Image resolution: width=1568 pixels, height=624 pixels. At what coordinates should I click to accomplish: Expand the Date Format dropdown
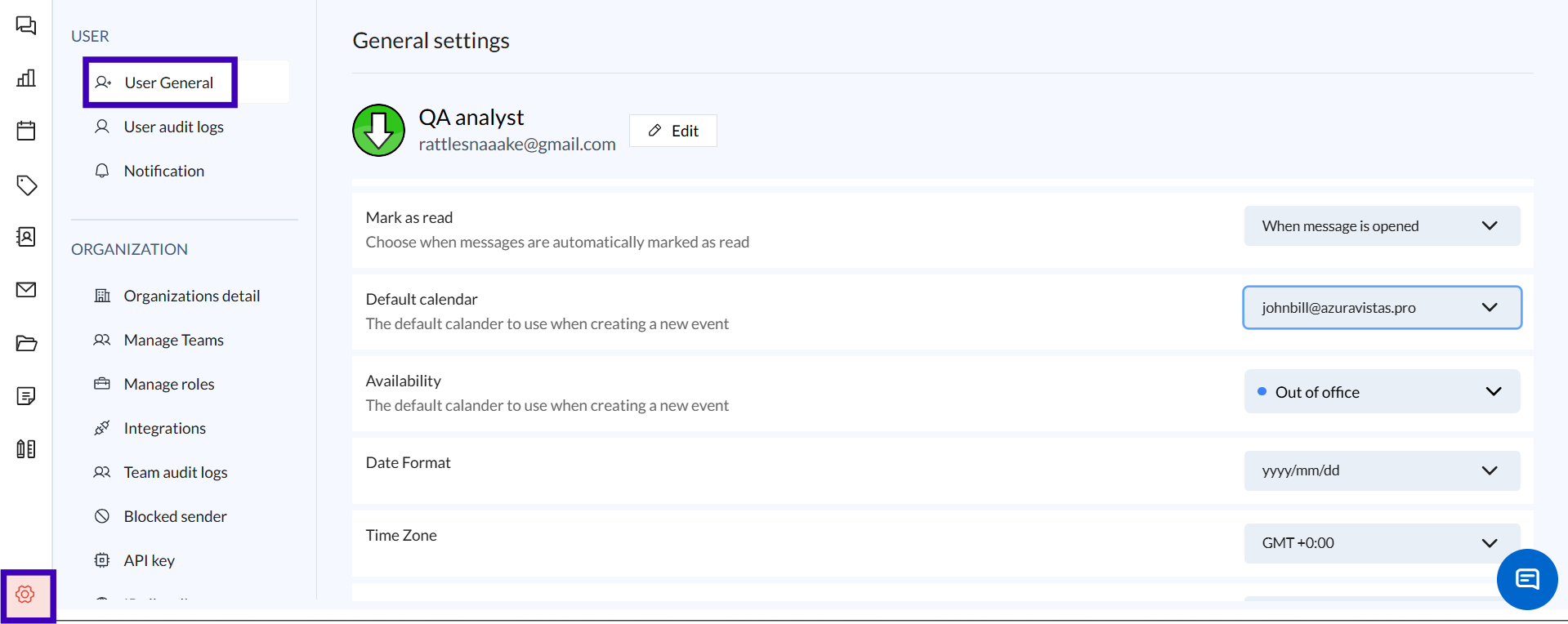pyautogui.click(x=1381, y=470)
